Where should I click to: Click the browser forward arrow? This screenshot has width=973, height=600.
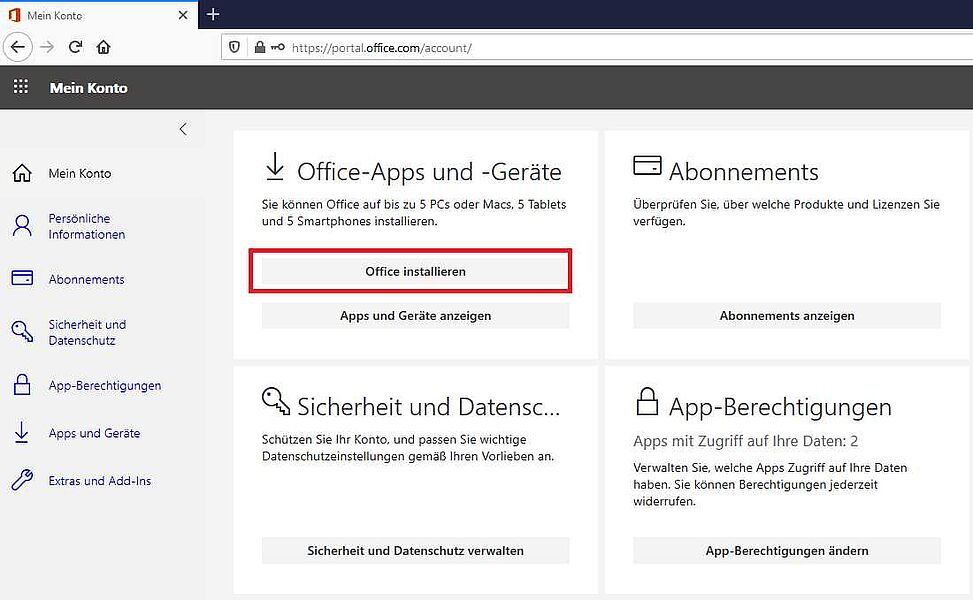click(x=47, y=47)
